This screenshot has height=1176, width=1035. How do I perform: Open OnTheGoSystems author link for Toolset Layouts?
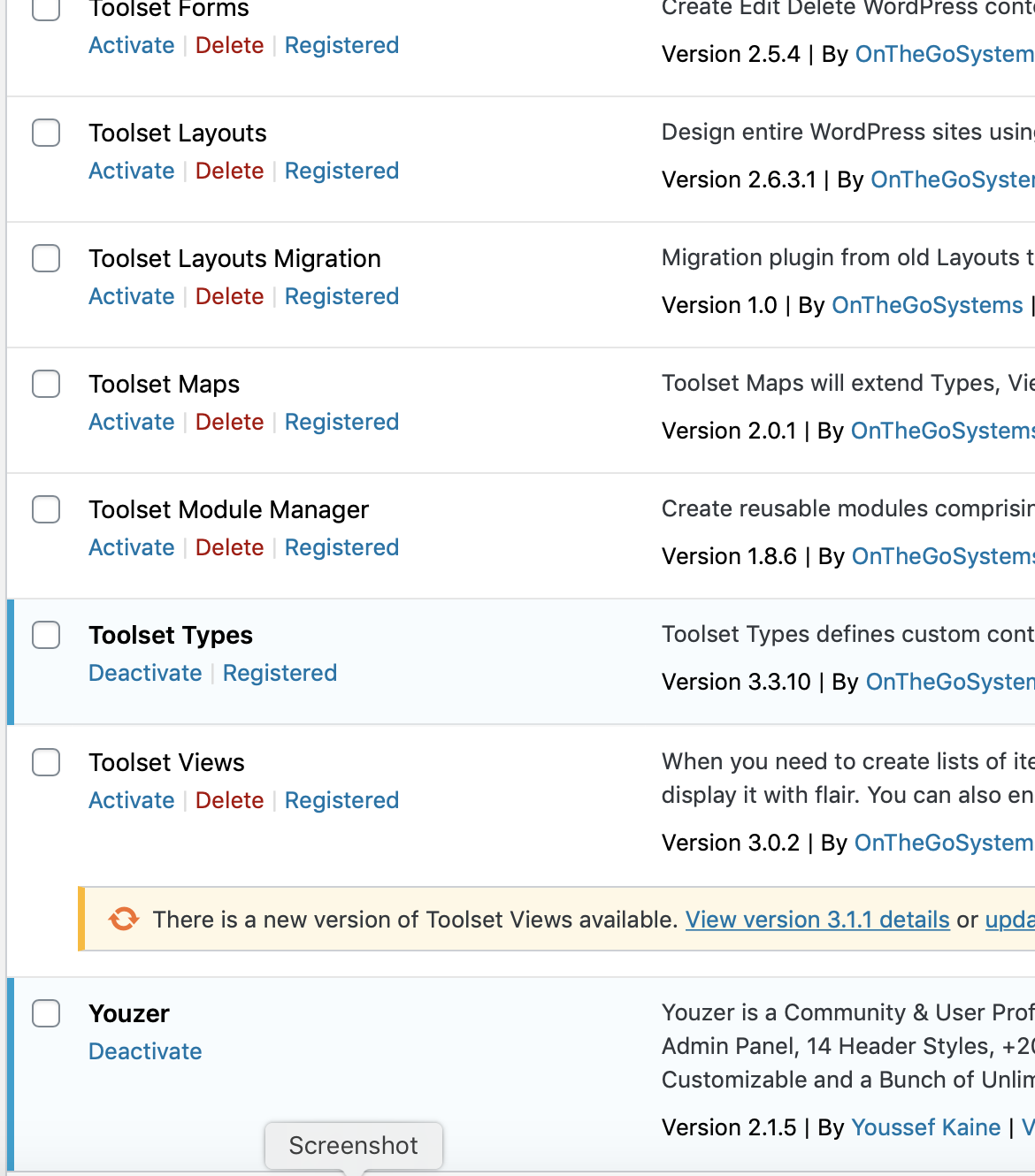click(x=953, y=179)
